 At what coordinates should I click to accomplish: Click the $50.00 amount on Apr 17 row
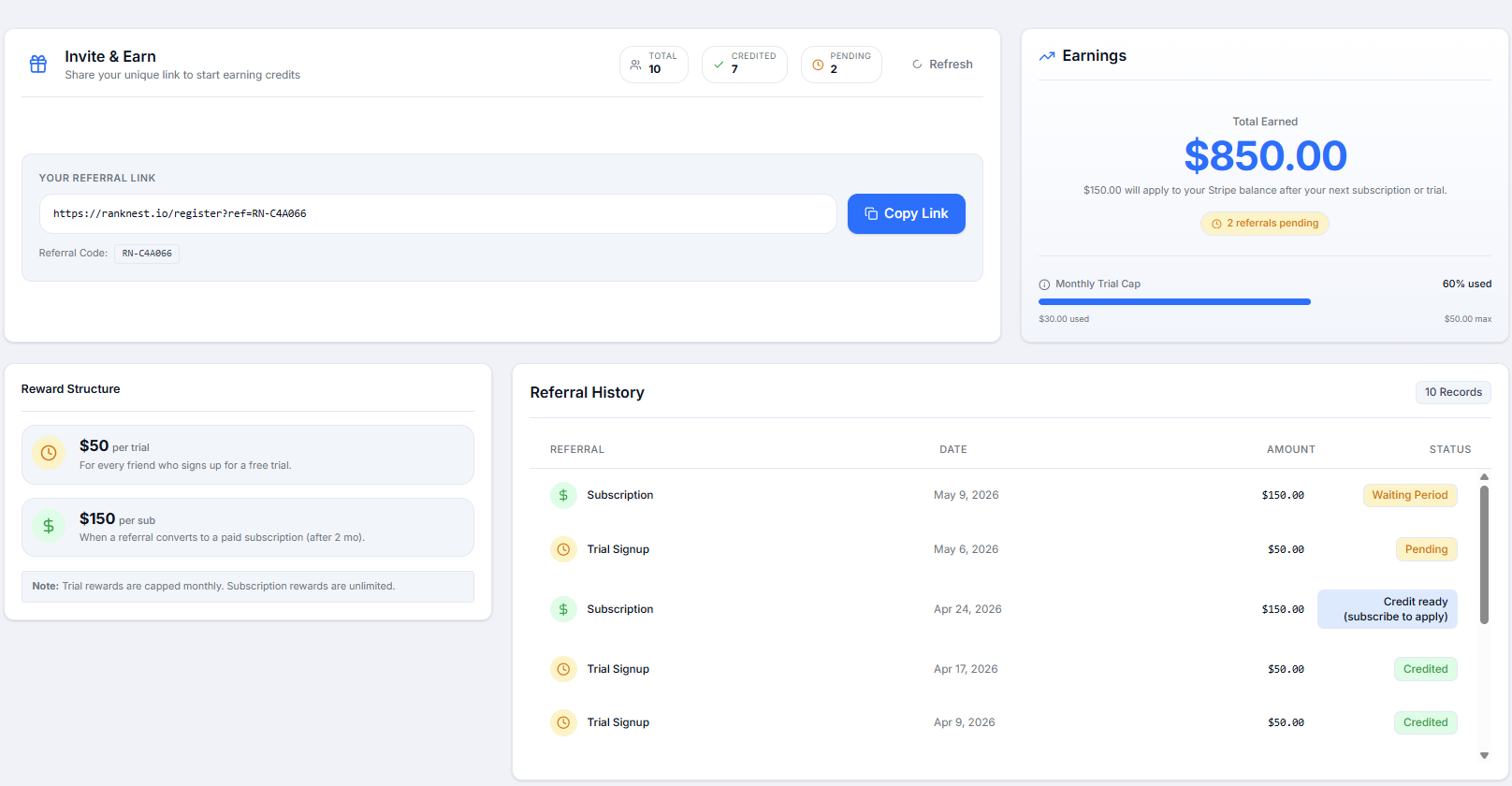(1286, 669)
